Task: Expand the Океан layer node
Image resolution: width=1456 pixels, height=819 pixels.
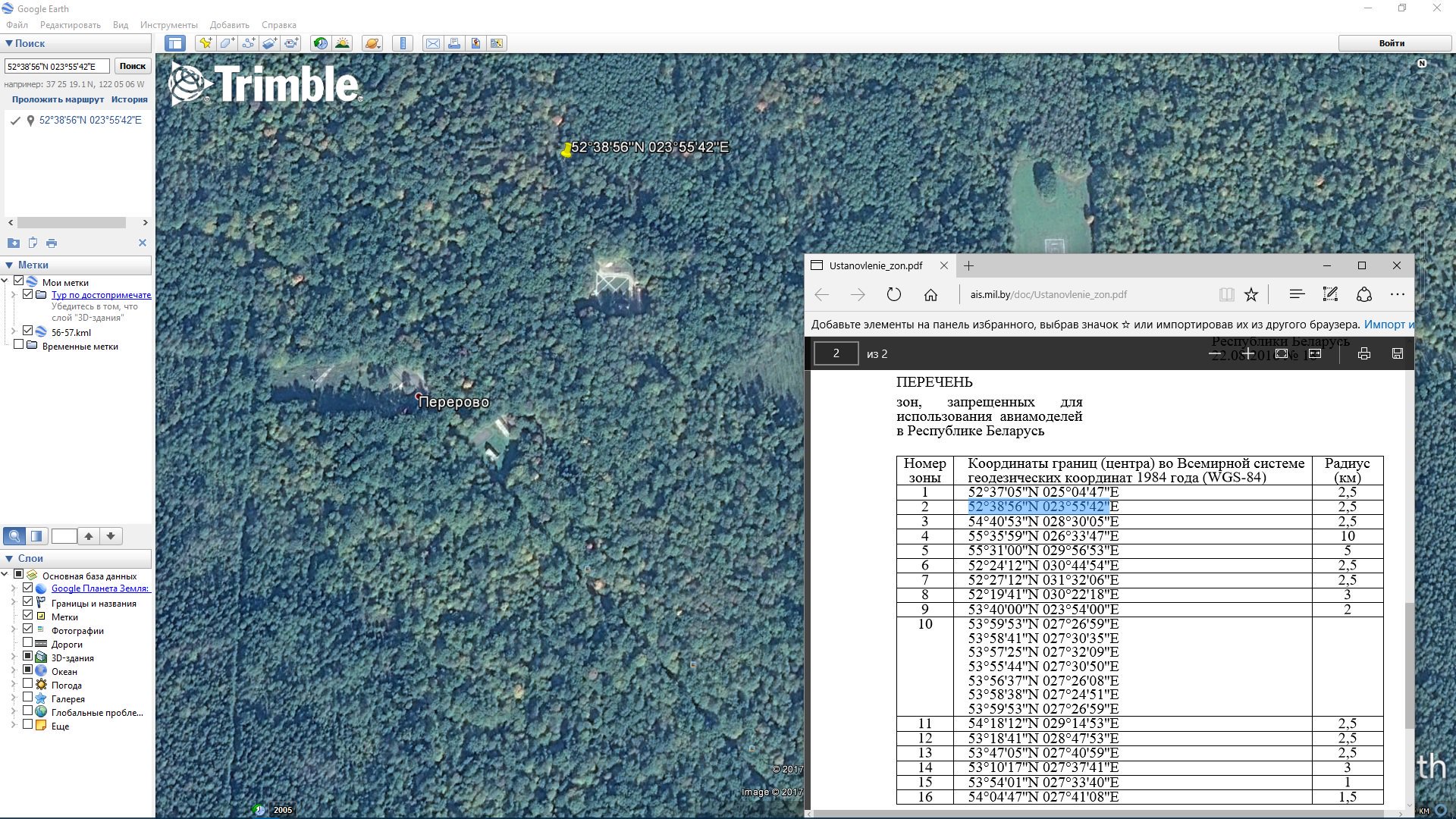Action: tap(14, 670)
